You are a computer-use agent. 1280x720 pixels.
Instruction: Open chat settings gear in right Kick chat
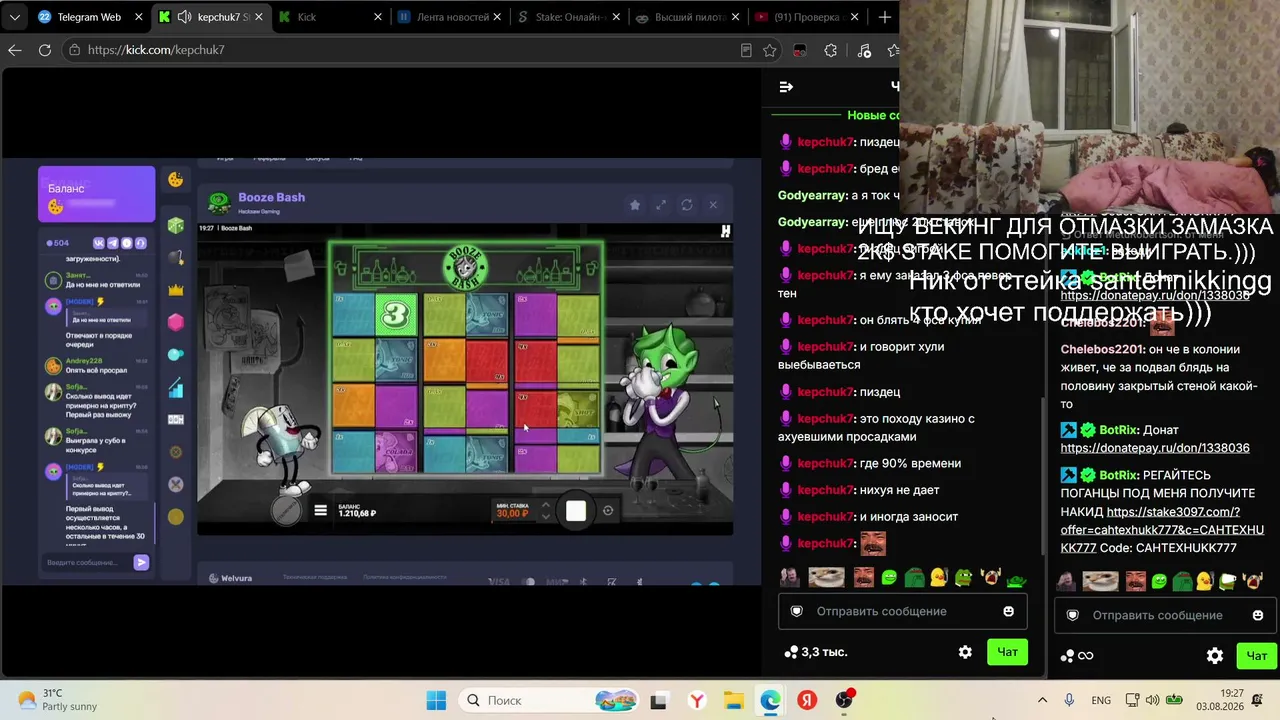(x=1215, y=656)
